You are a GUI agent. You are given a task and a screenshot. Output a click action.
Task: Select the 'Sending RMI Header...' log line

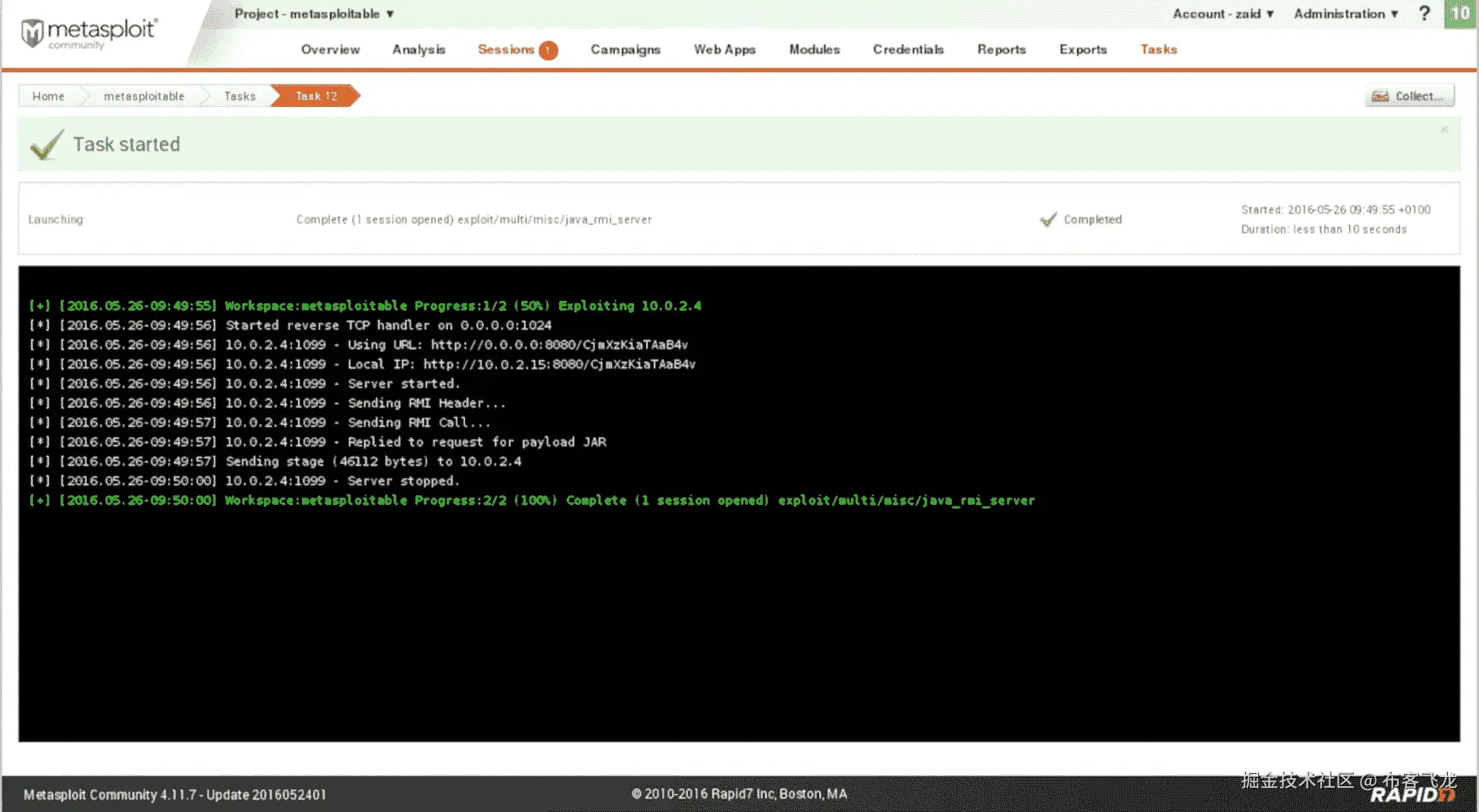pos(267,403)
